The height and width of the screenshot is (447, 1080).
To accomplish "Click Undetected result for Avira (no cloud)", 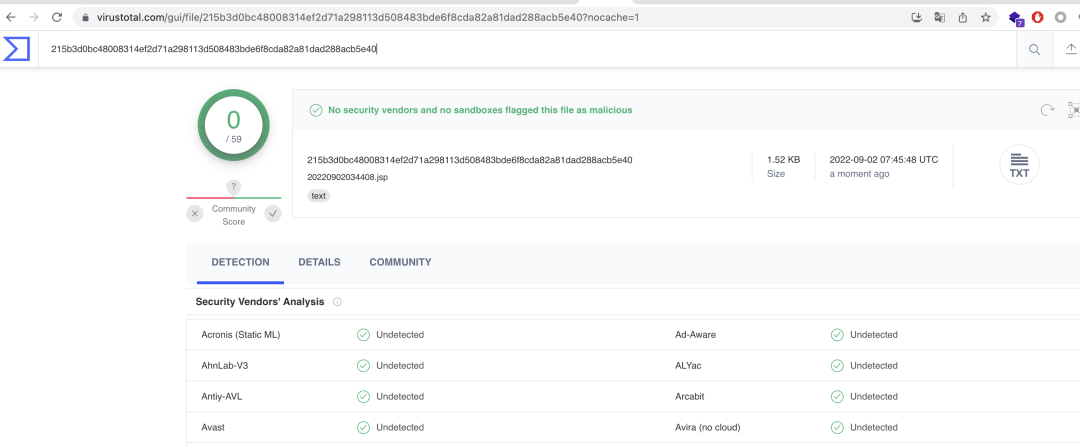I will (873, 428).
